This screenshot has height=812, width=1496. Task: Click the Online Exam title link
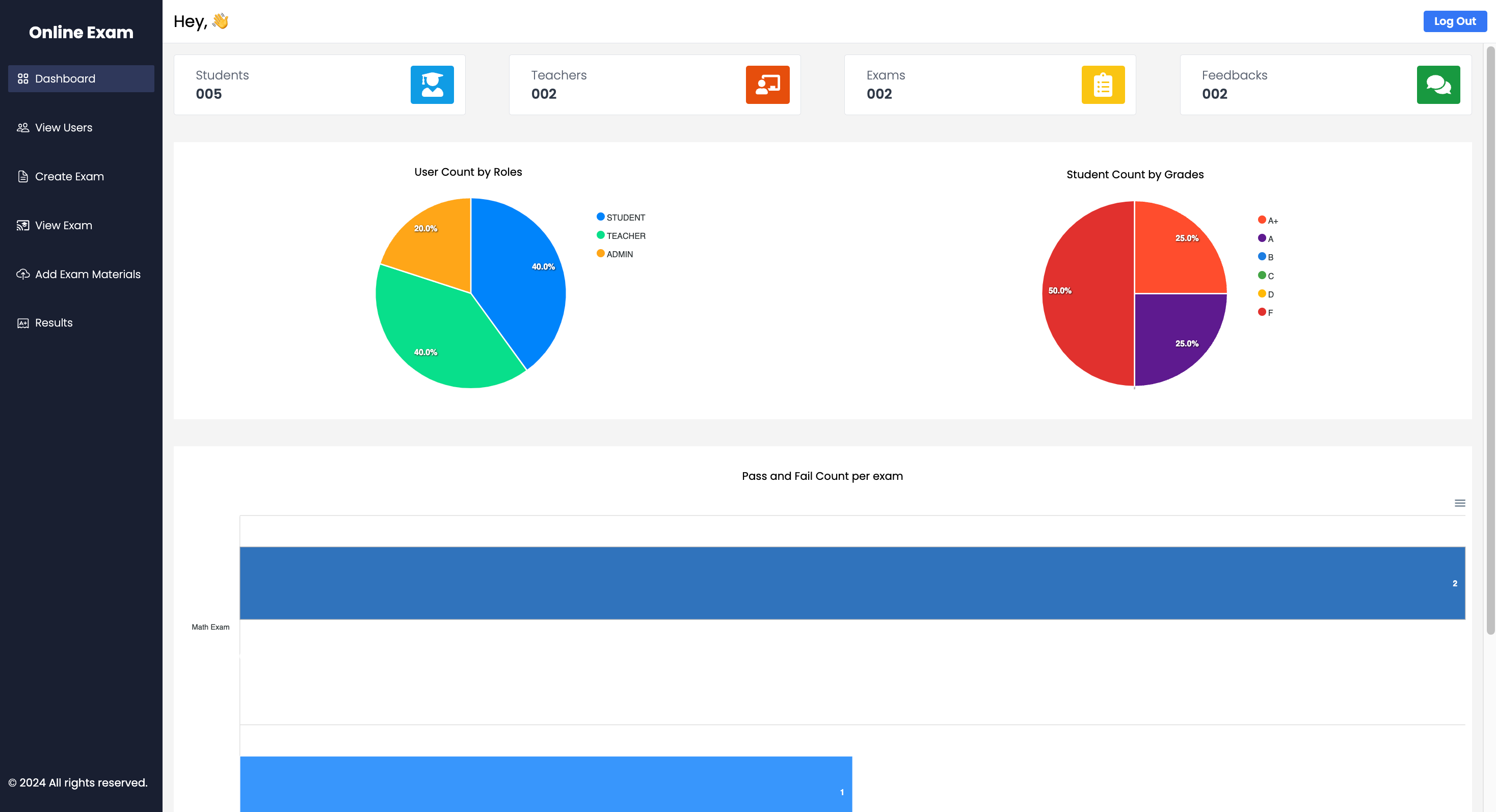(82, 33)
